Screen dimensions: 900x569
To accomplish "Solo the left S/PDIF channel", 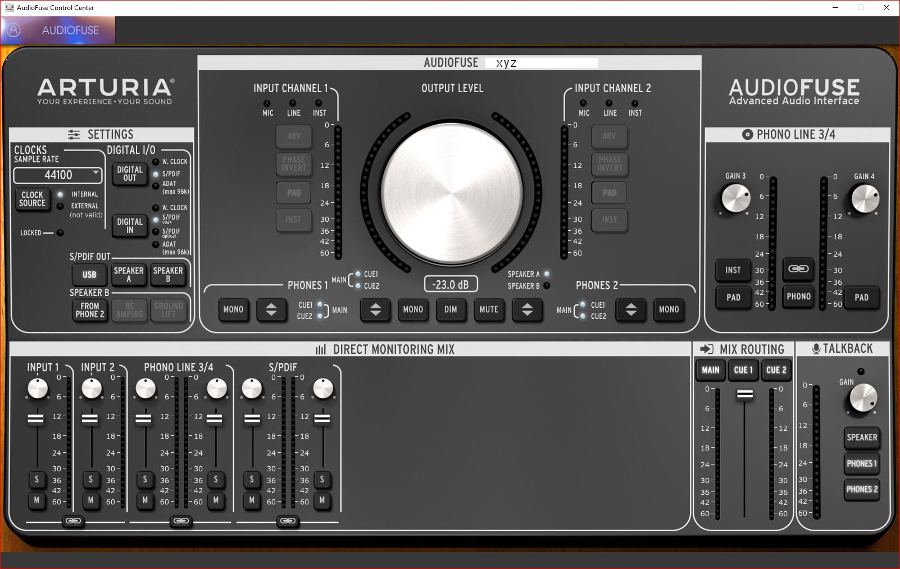I will click(251, 479).
